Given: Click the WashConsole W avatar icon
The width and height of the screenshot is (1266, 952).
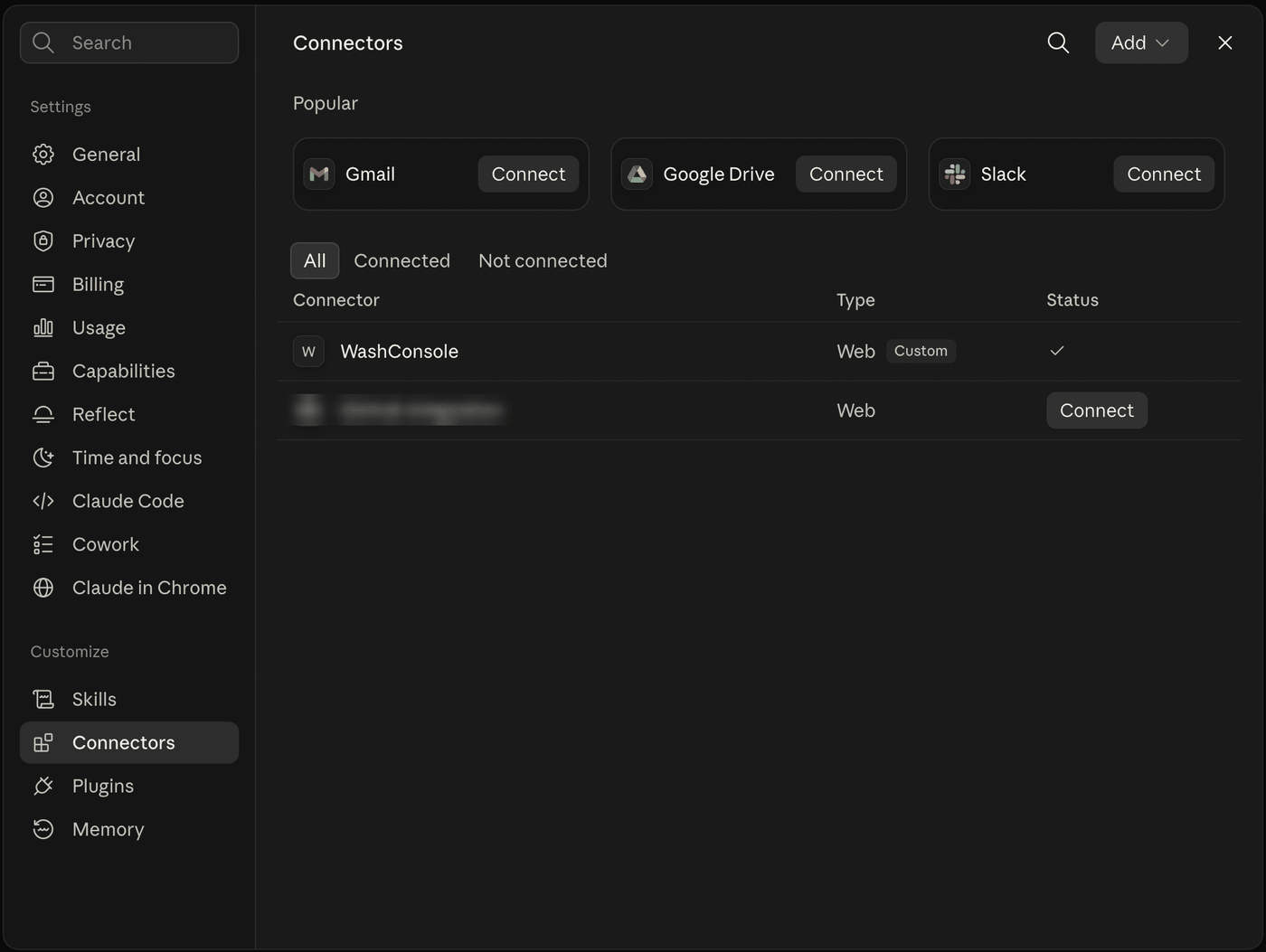Looking at the screenshot, I should (308, 352).
